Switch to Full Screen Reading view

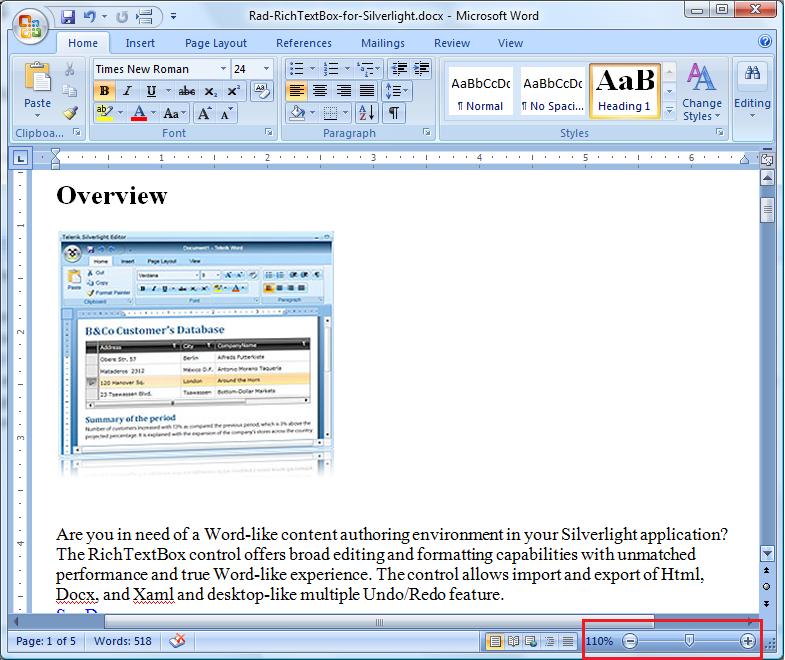pos(513,641)
